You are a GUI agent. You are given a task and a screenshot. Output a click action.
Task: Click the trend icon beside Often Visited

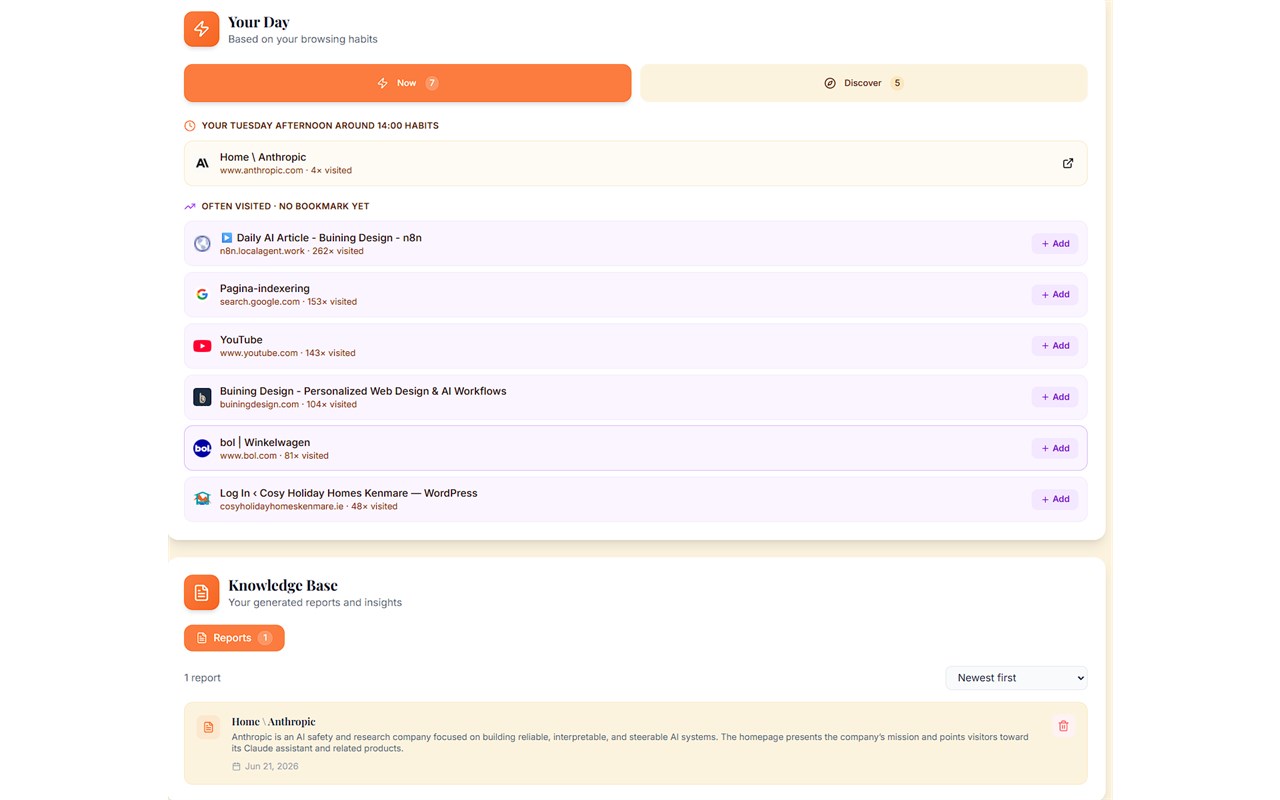pos(190,206)
